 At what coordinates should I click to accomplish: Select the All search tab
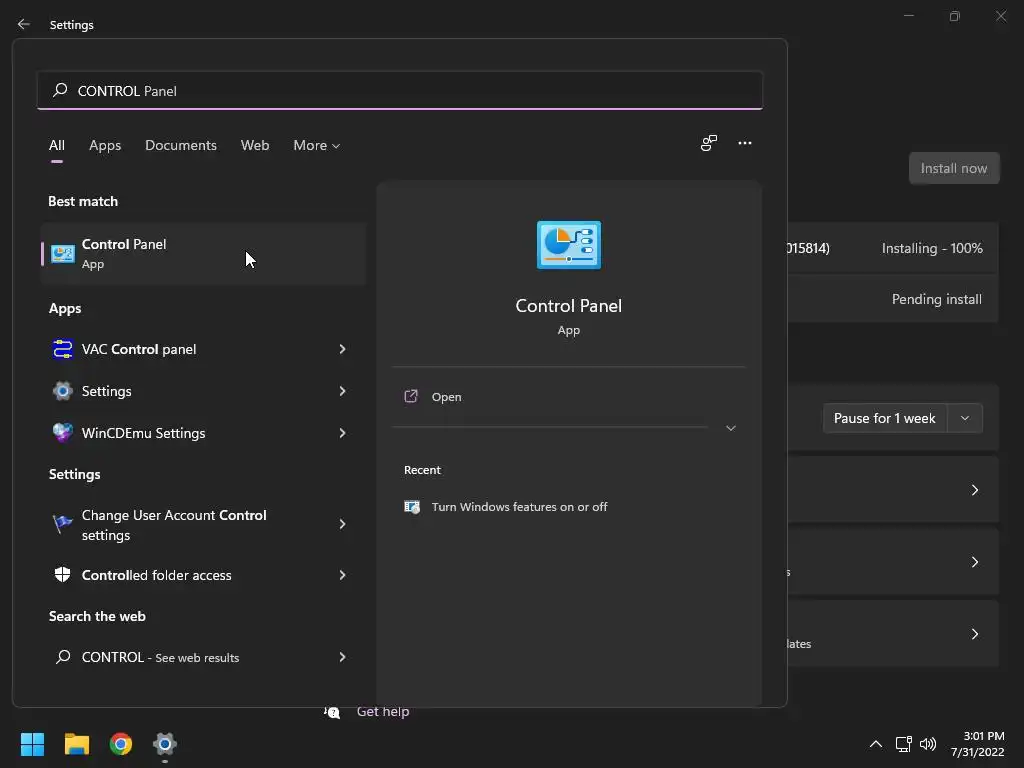click(57, 146)
